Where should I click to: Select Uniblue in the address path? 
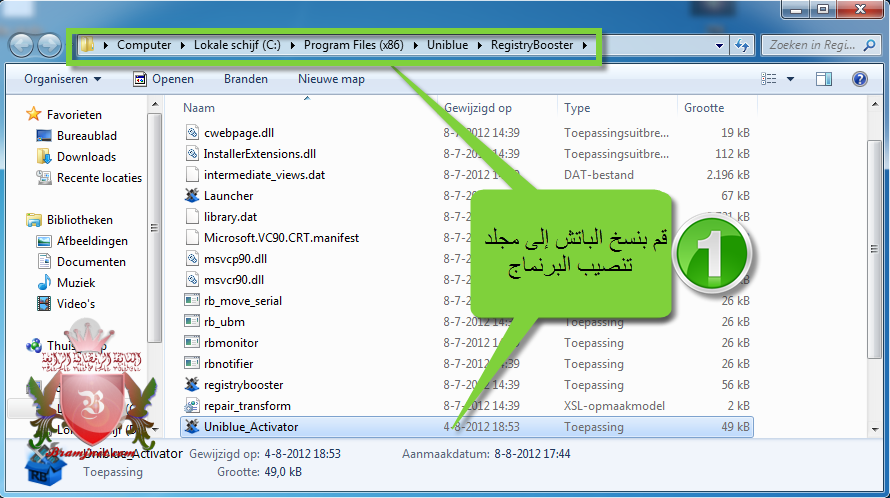[x=447, y=45]
